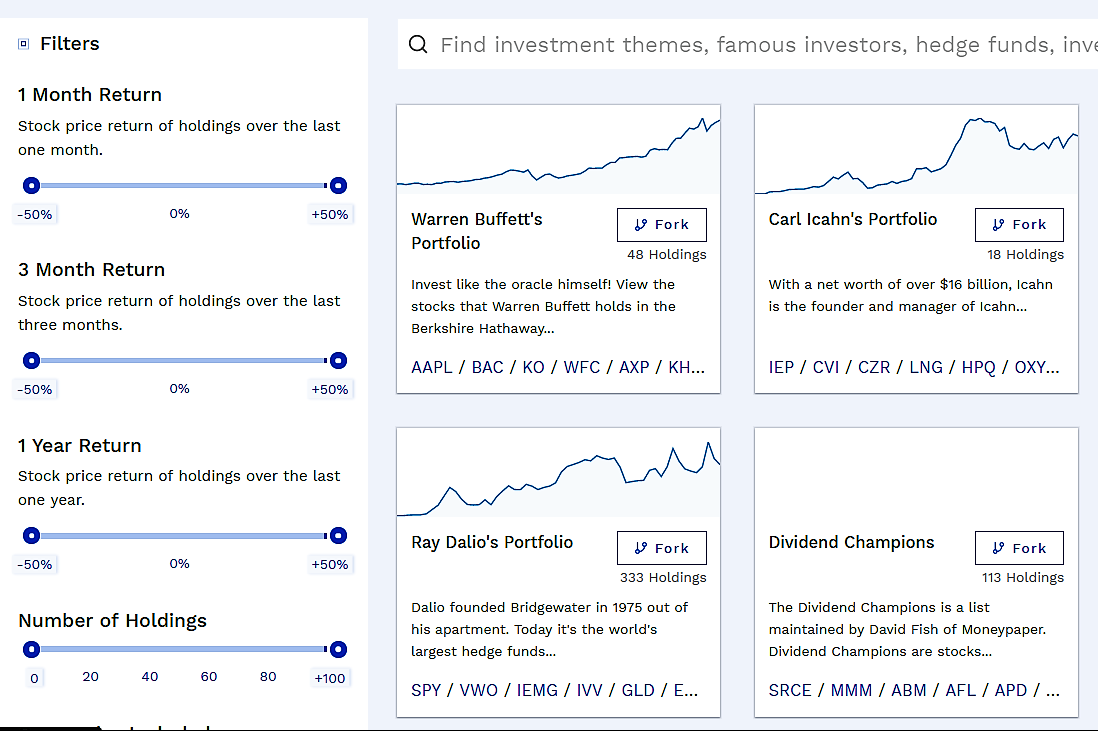This screenshot has height=731, width=1098.
Task: Click Buffett's description mentioning Berkshire Hathaway
Action: 543,306
